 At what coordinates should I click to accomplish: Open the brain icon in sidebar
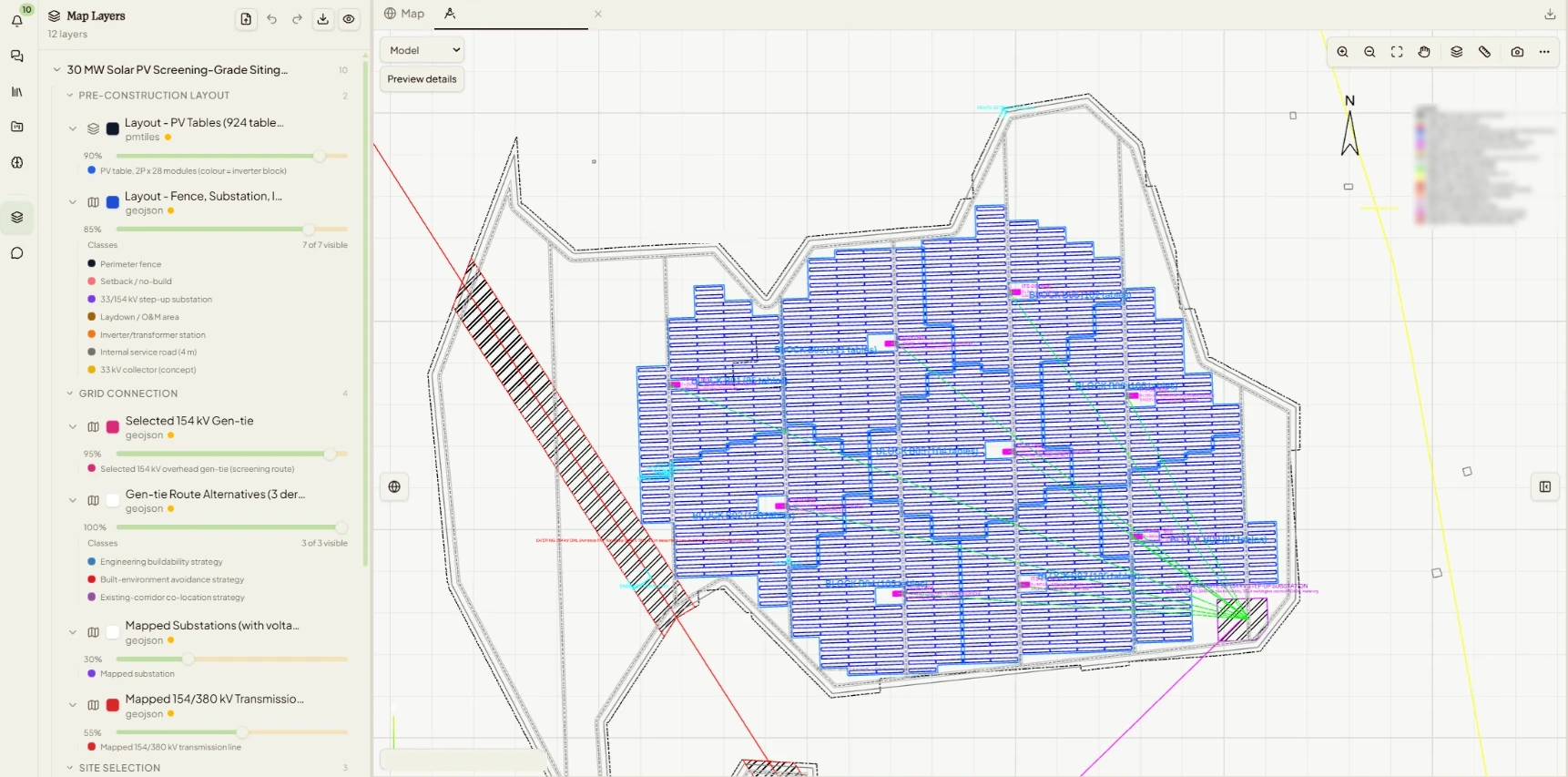tap(17, 162)
